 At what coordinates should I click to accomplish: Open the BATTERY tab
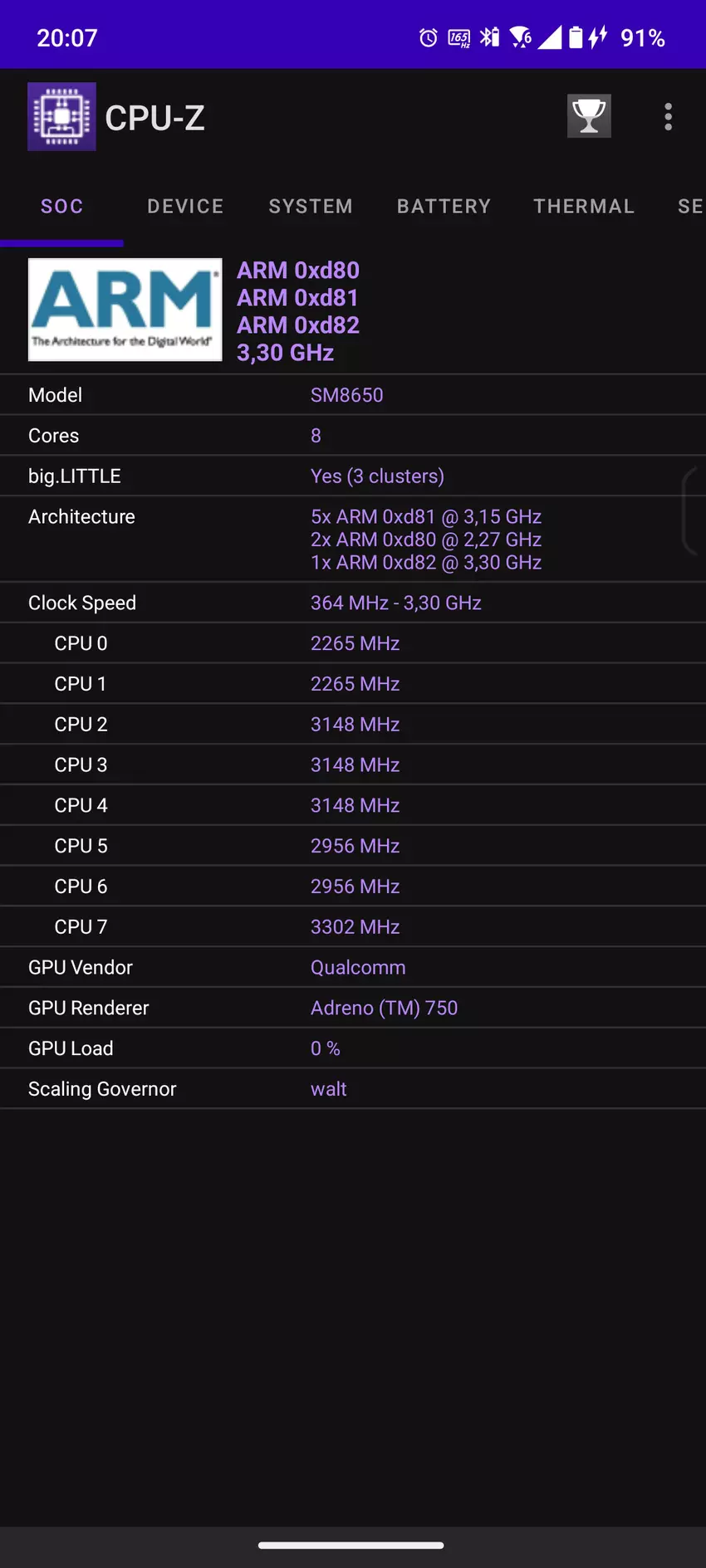444,207
